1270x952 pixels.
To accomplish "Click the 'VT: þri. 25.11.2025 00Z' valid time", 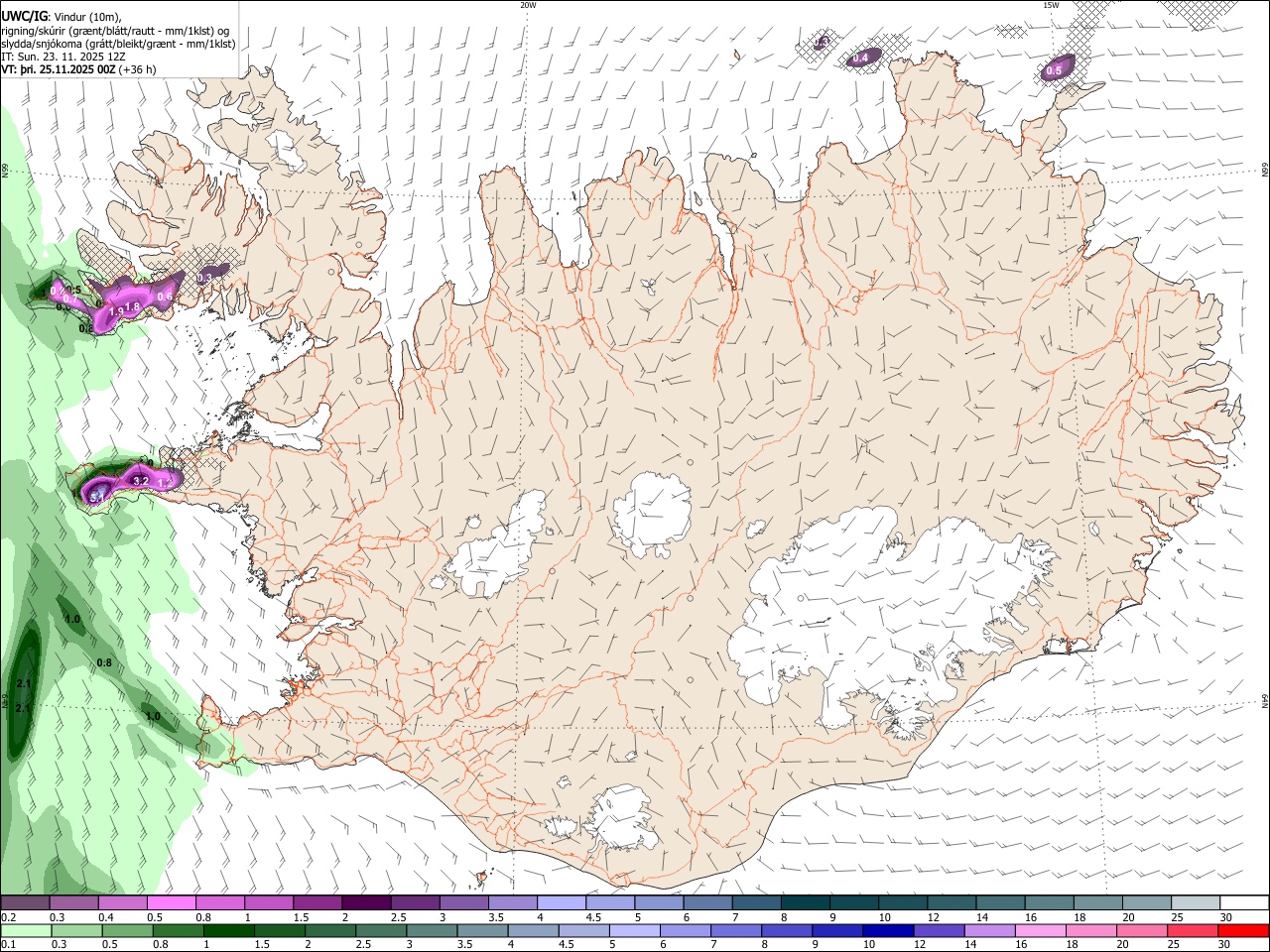I will click(59, 69).
